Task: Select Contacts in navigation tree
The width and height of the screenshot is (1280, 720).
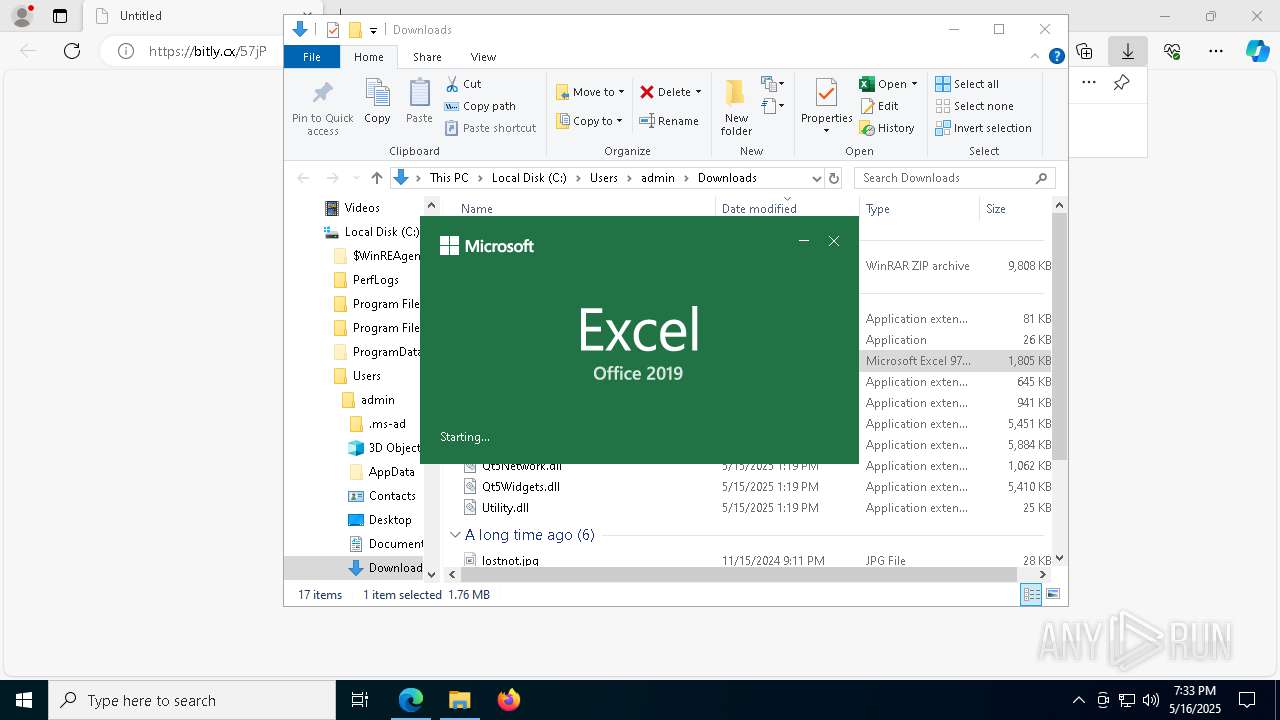Action: (381, 496)
